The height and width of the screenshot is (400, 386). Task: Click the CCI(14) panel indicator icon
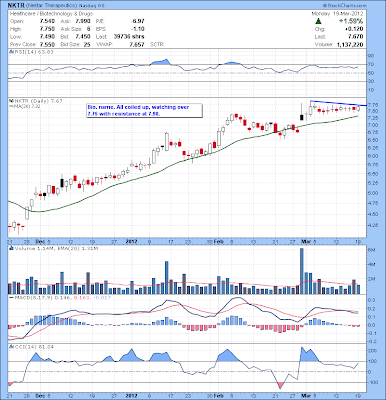point(10,347)
